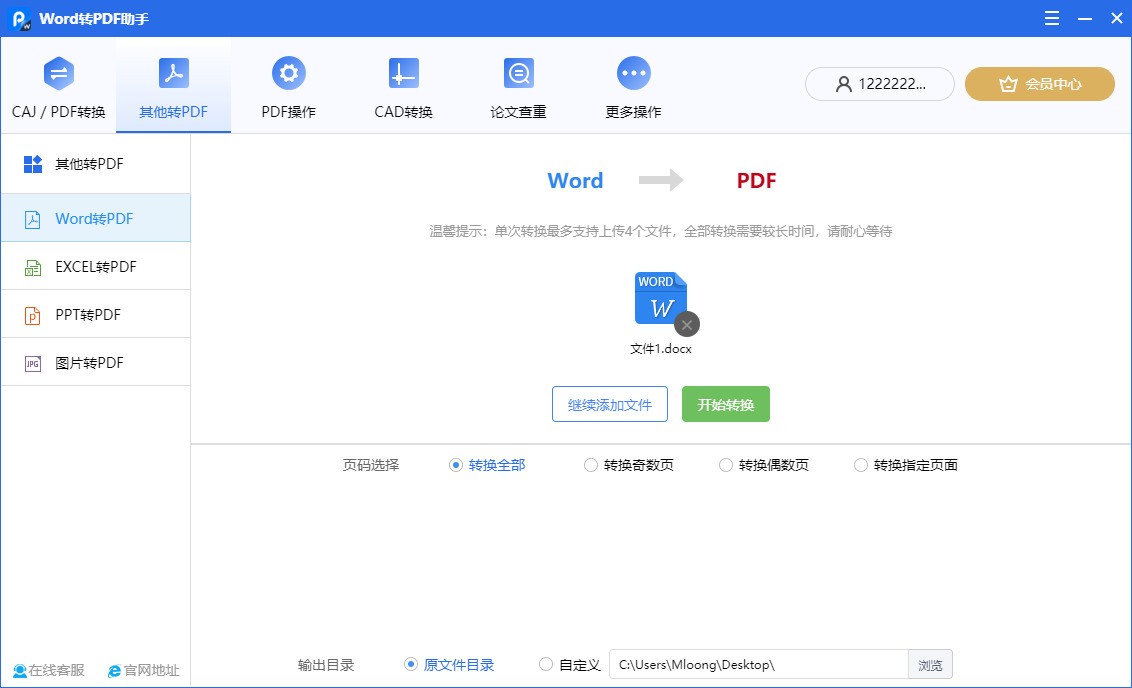
Task: Select 转换指定页面 radio option
Action: click(x=905, y=465)
